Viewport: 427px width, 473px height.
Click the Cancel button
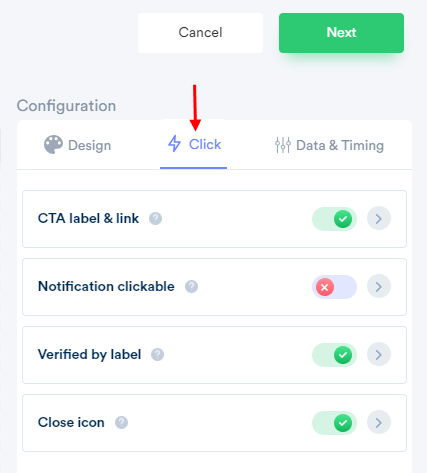200,33
